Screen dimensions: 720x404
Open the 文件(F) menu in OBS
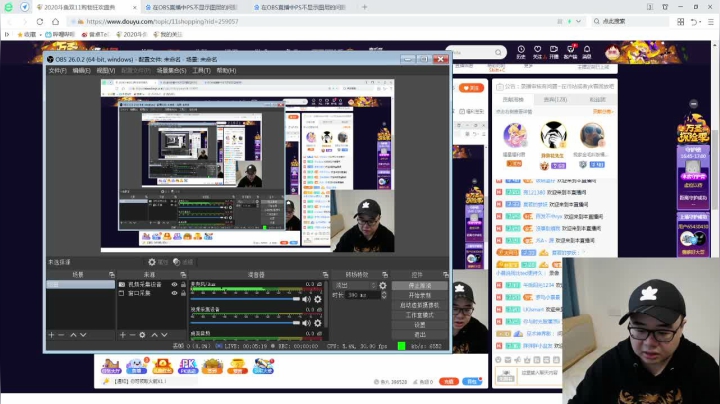[x=57, y=70]
